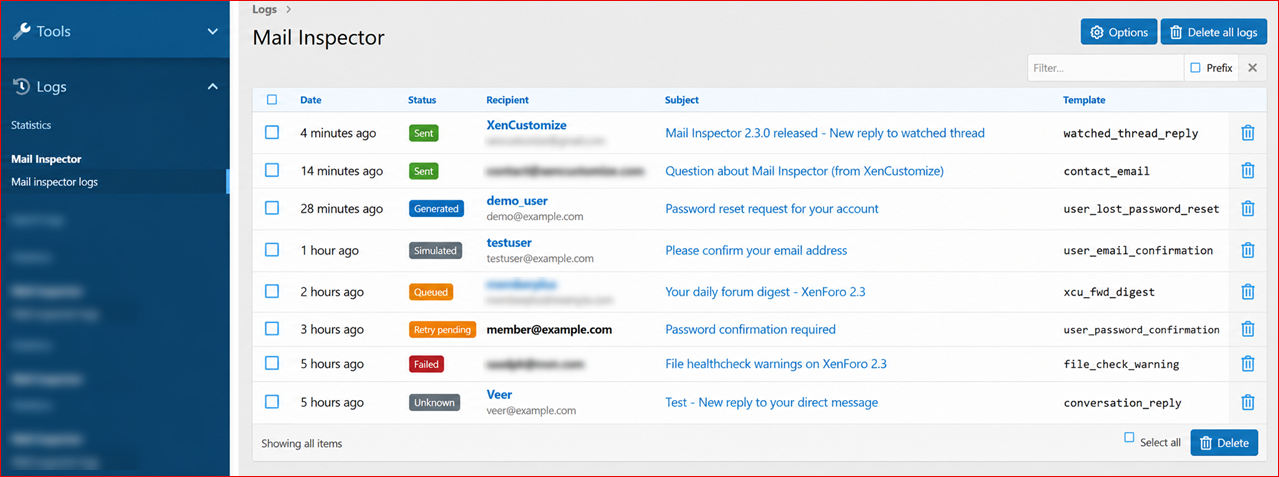Go to Logs breadcrumb
Viewport: 1279px width, 477px height.
(x=264, y=9)
